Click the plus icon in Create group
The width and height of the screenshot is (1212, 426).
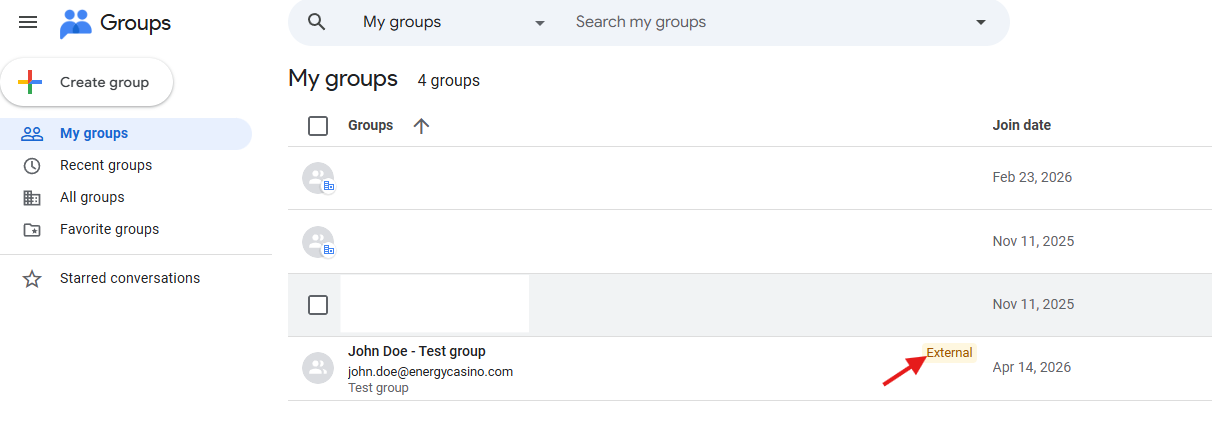pos(30,82)
